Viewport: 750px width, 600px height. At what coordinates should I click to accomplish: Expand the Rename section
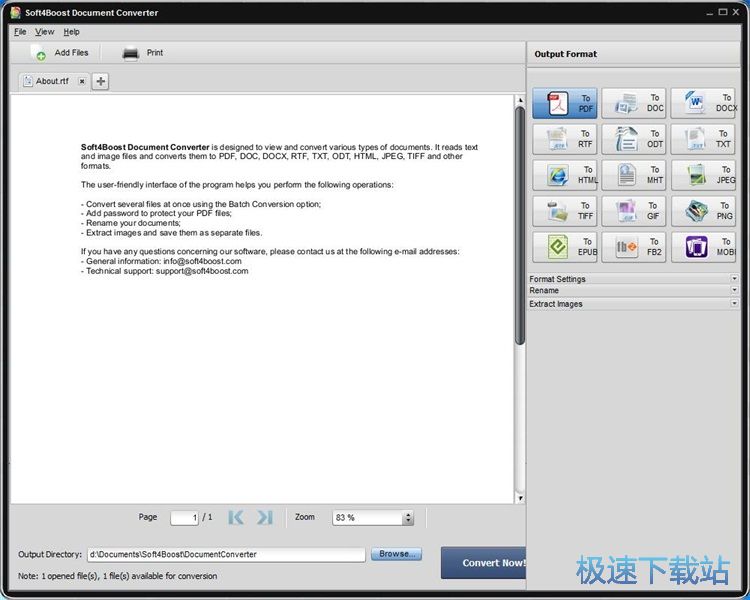click(634, 290)
